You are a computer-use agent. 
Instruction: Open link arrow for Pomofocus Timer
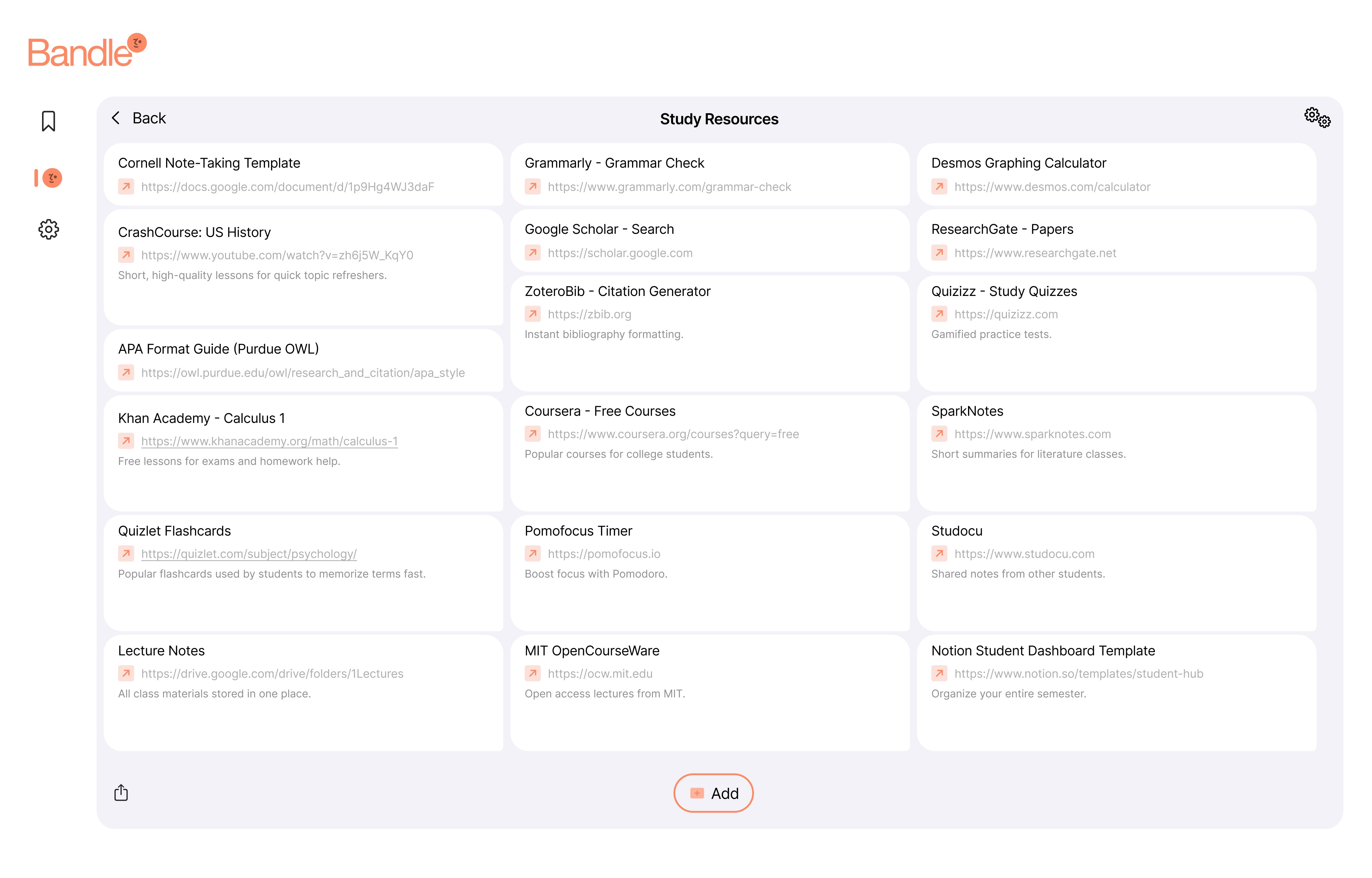[x=532, y=554]
